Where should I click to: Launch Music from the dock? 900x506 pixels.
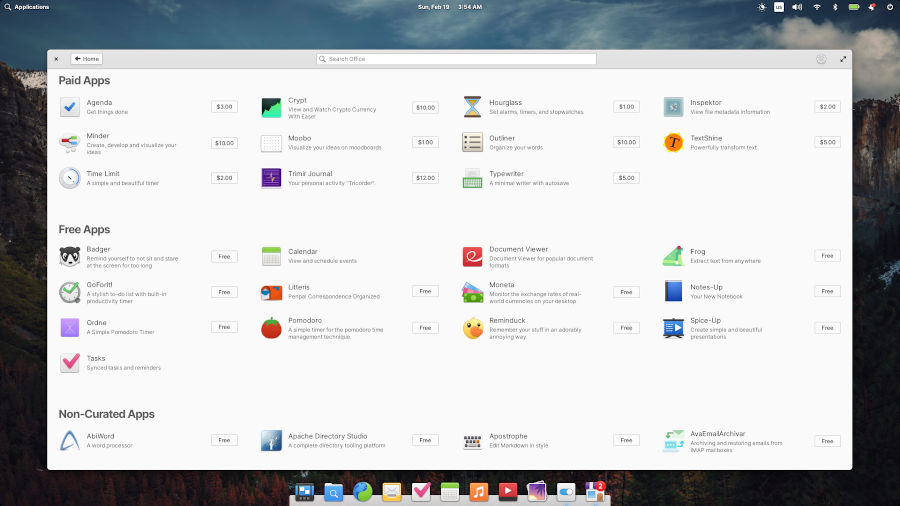tap(479, 492)
